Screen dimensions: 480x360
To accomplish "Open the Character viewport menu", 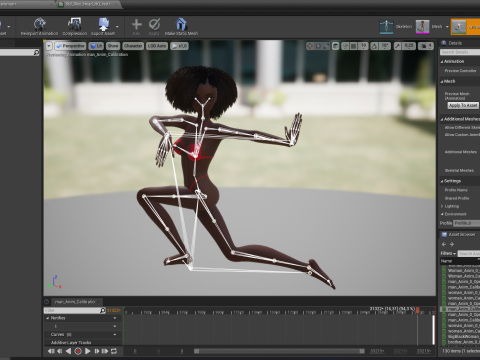I will tap(133, 46).
